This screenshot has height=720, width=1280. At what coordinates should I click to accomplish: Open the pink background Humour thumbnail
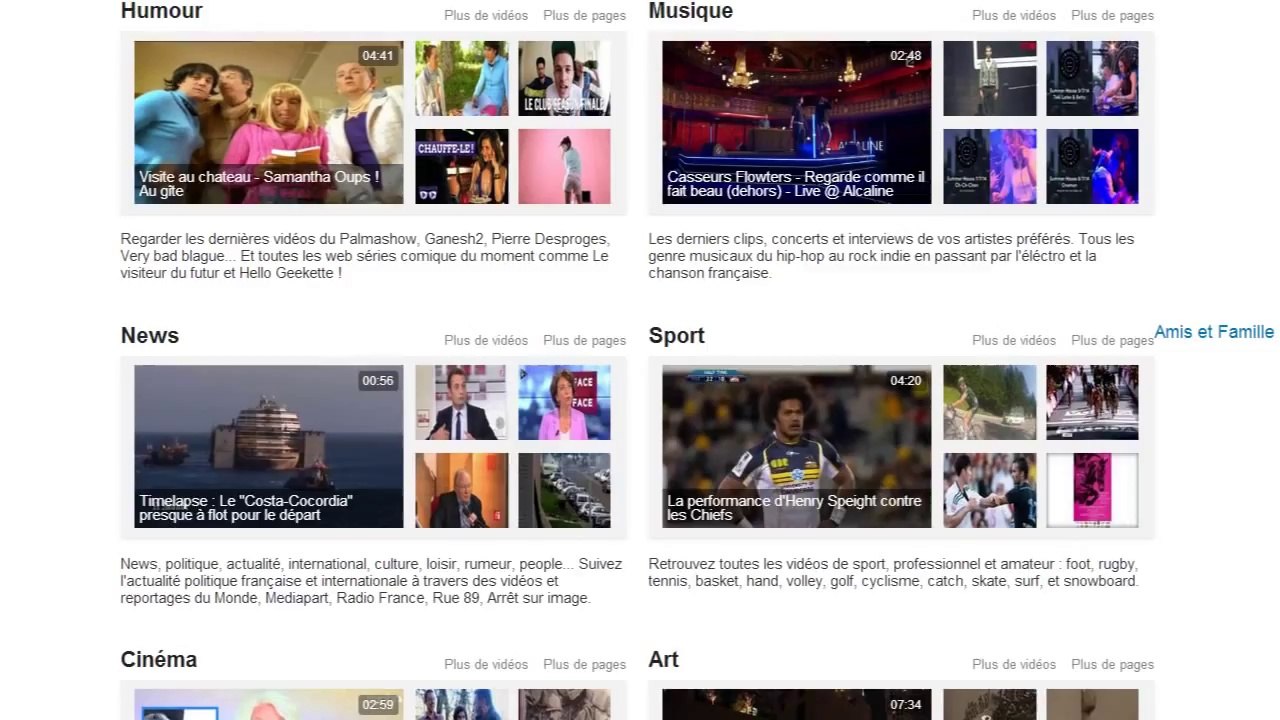tap(564, 166)
